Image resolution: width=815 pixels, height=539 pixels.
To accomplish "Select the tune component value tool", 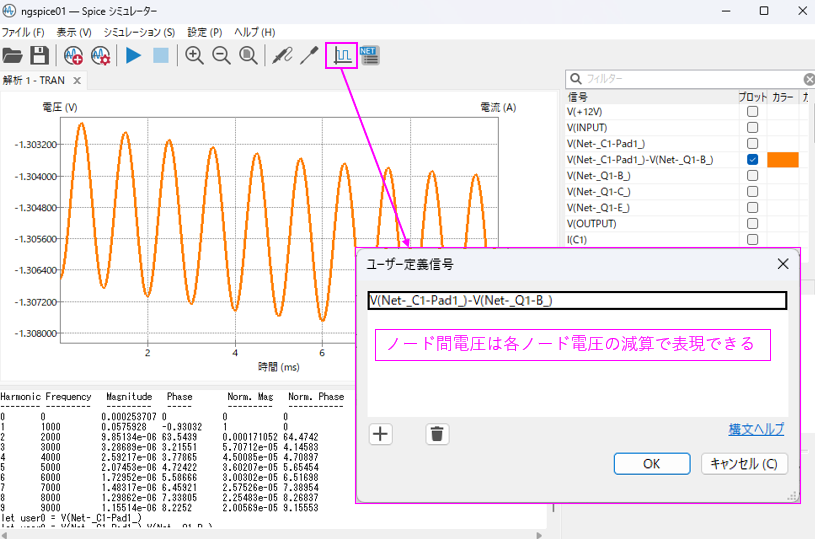I will click(309, 55).
